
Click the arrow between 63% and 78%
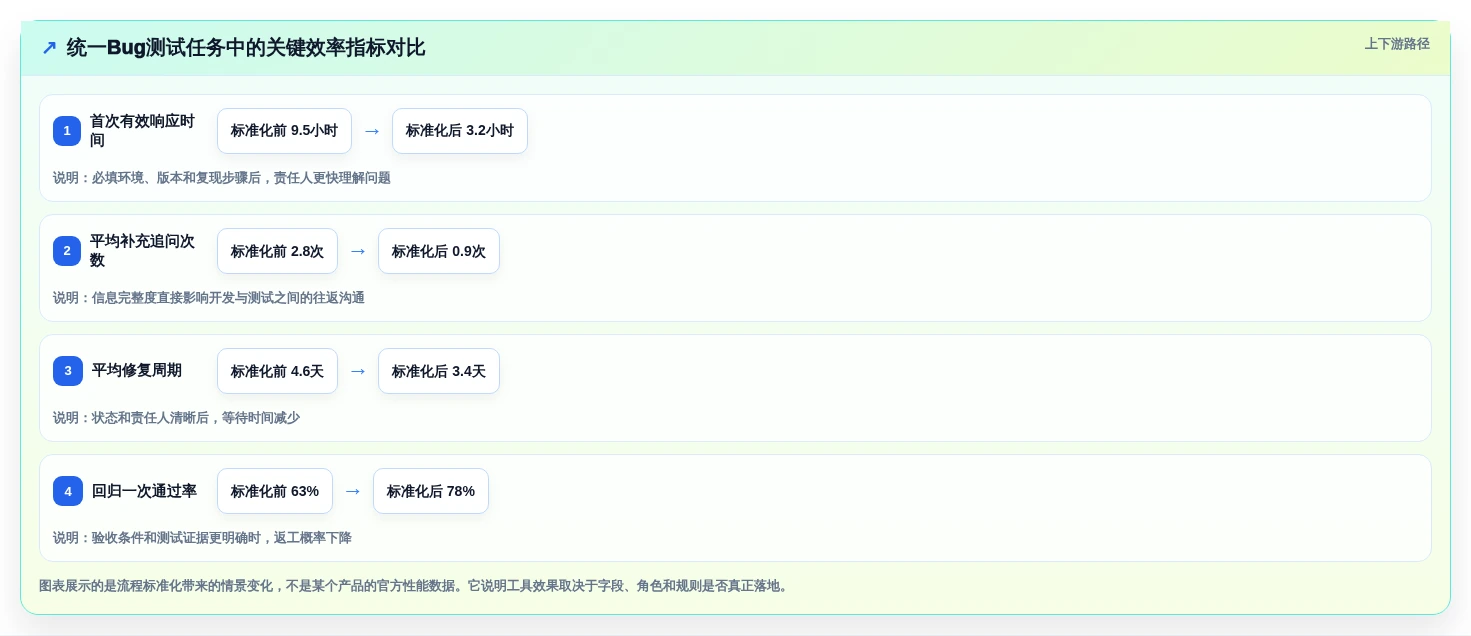[x=353, y=491]
